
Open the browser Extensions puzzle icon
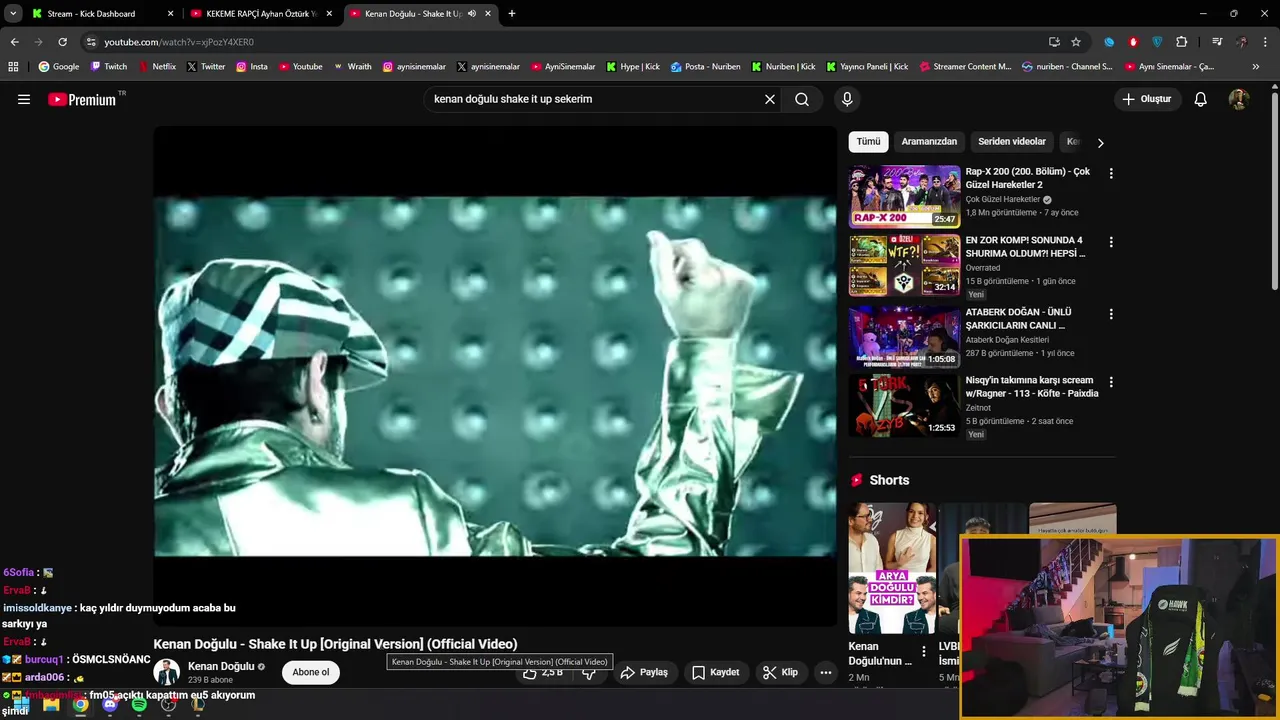1182,42
